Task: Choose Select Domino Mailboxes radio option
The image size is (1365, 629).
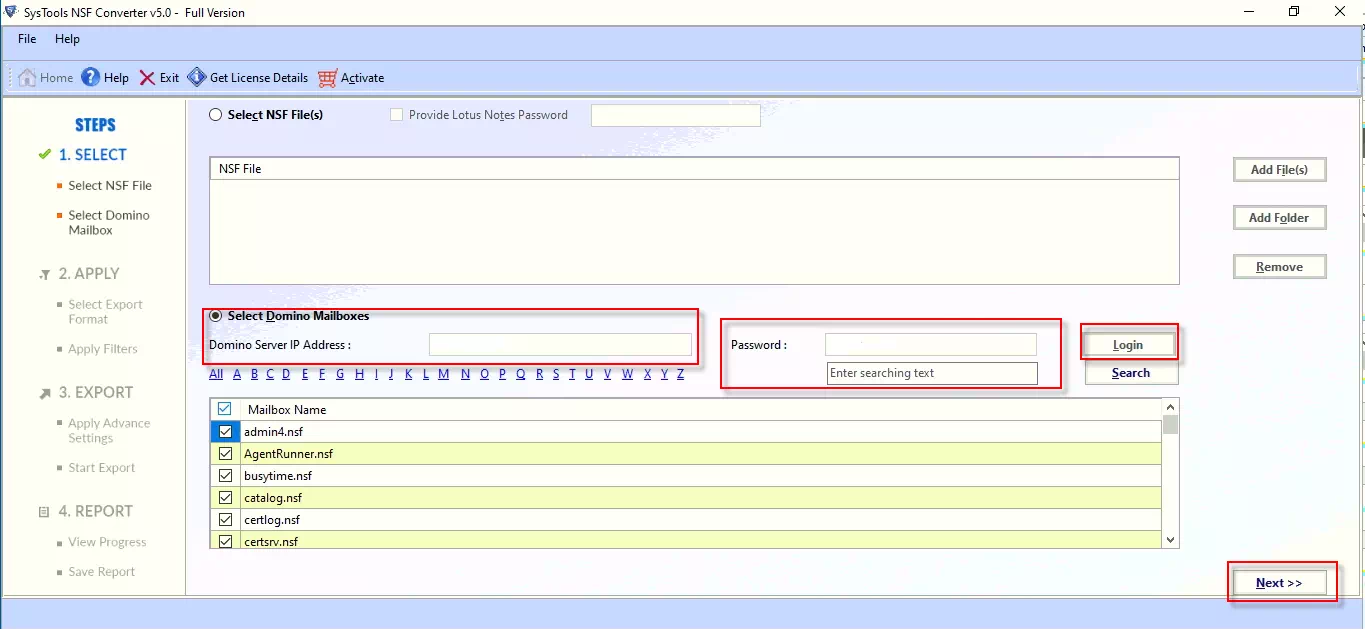Action: (215, 316)
